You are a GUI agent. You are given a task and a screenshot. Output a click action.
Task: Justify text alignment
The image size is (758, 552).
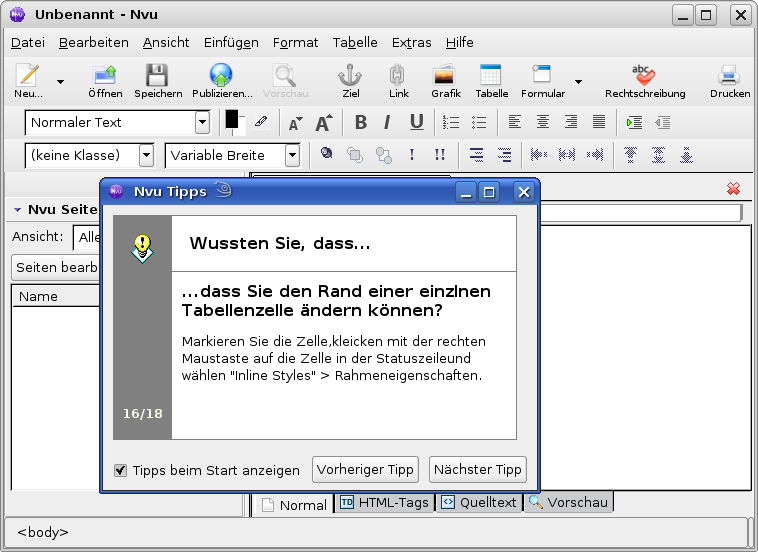(599, 122)
